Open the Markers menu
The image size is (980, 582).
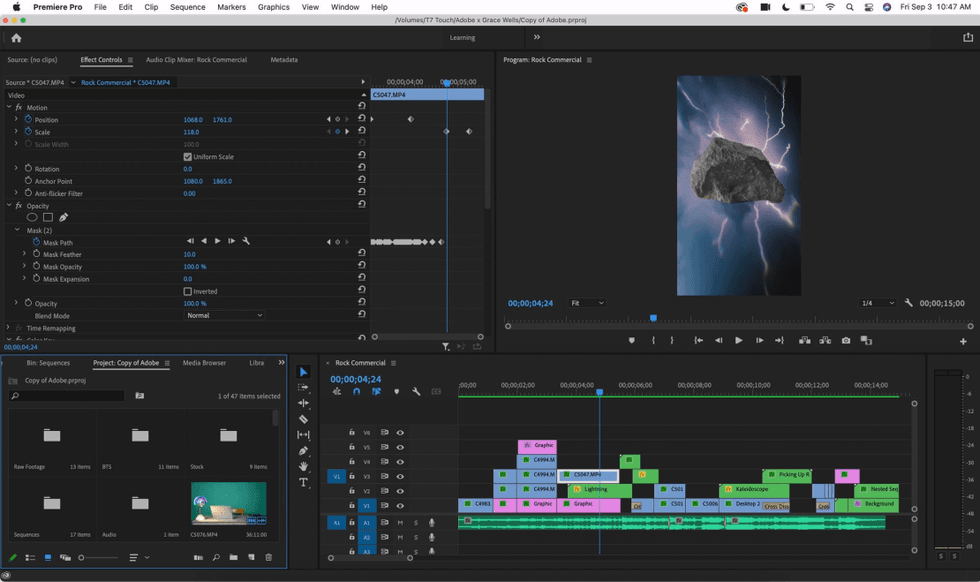231,7
